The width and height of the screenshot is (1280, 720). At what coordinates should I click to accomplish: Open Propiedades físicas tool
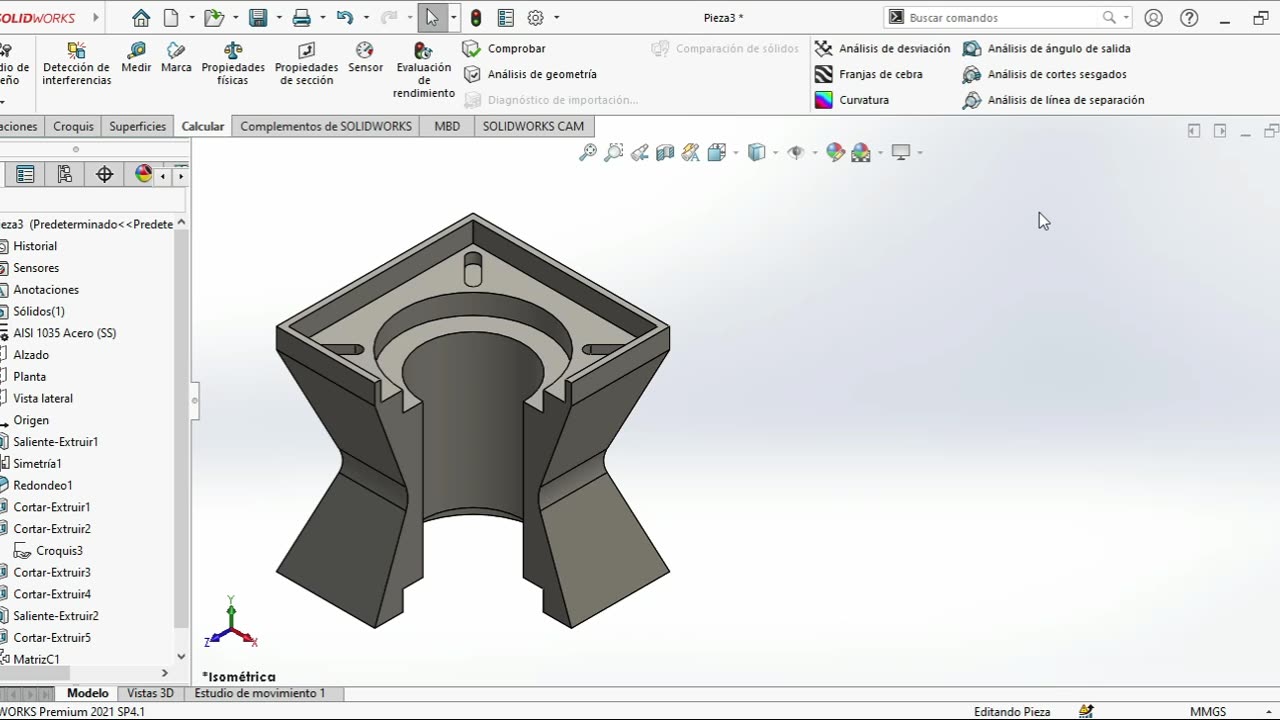233,63
